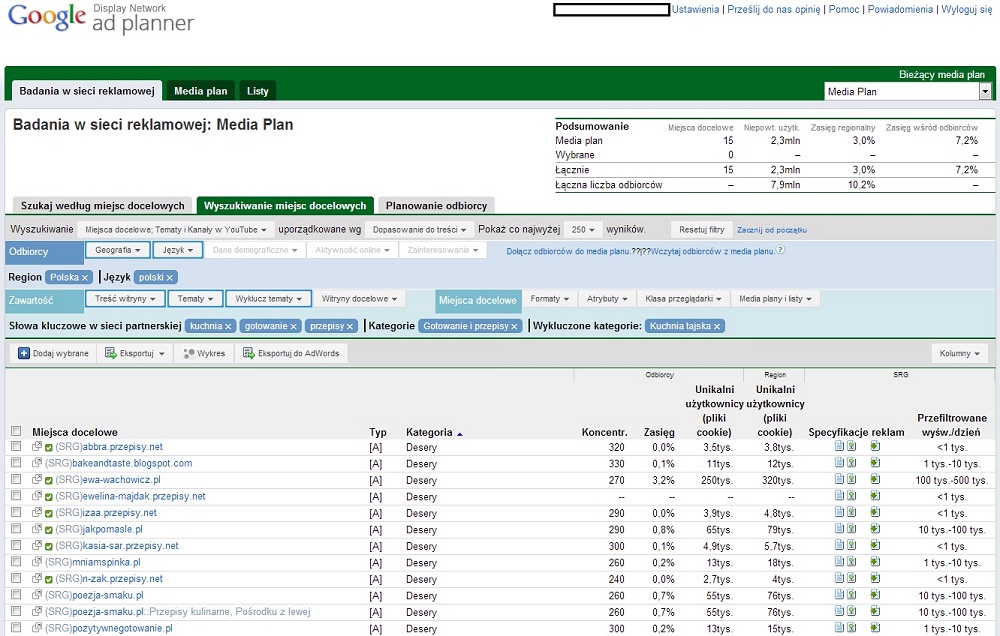The height and width of the screenshot is (636, 1000).
Task: Open image ad spec icon in izaa.przepisy.net row
Action: pyautogui.click(x=851, y=512)
